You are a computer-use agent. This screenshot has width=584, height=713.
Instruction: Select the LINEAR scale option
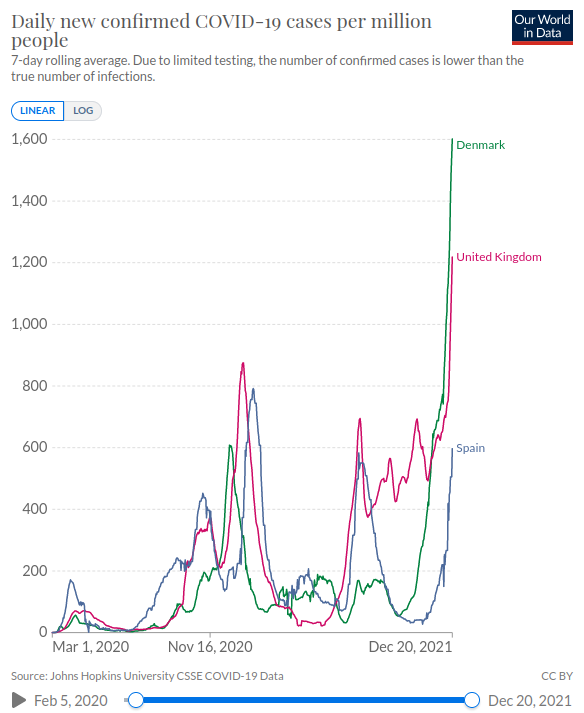pyautogui.click(x=37, y=111)
